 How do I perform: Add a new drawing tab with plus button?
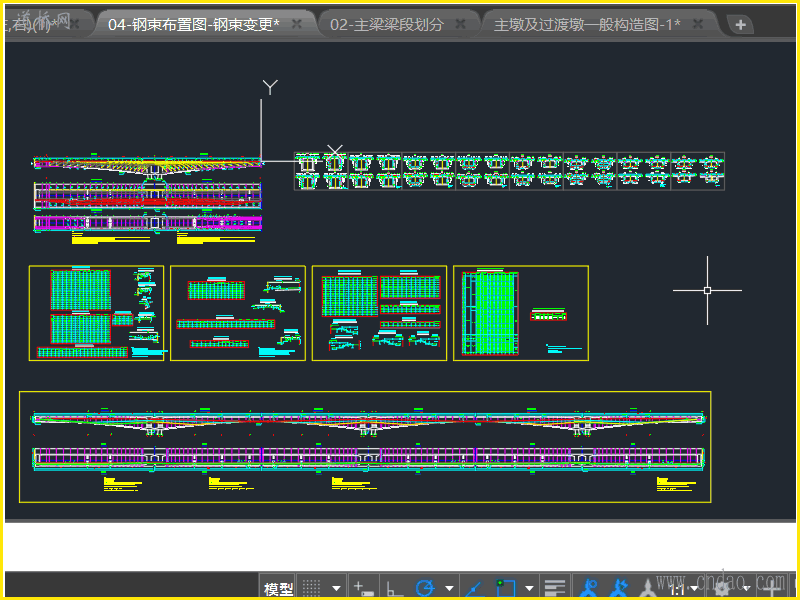point(740,24)
